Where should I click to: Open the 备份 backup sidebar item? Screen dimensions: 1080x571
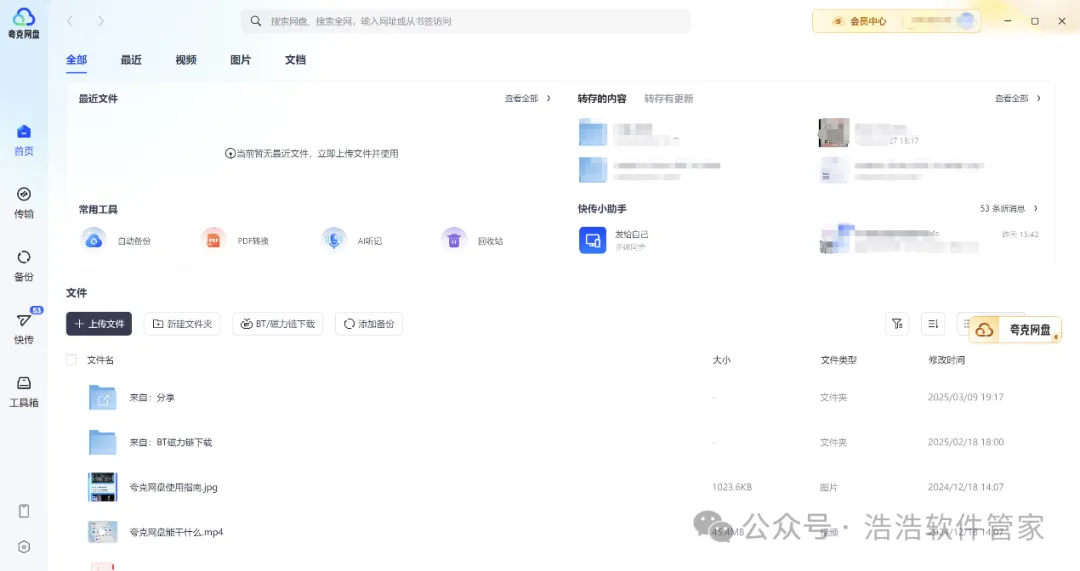point(23,266)
